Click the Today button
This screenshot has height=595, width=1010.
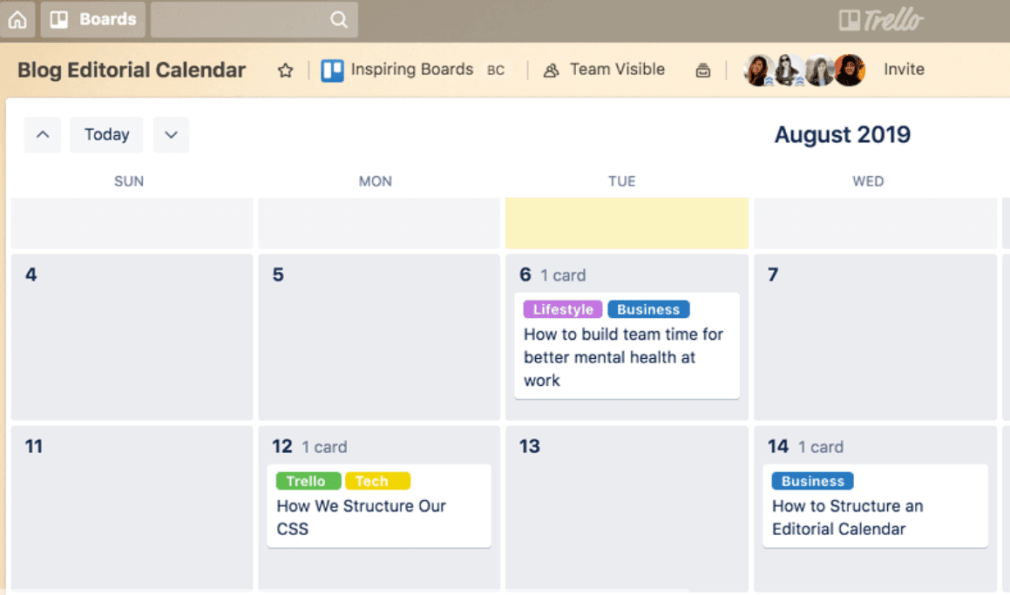106,134
